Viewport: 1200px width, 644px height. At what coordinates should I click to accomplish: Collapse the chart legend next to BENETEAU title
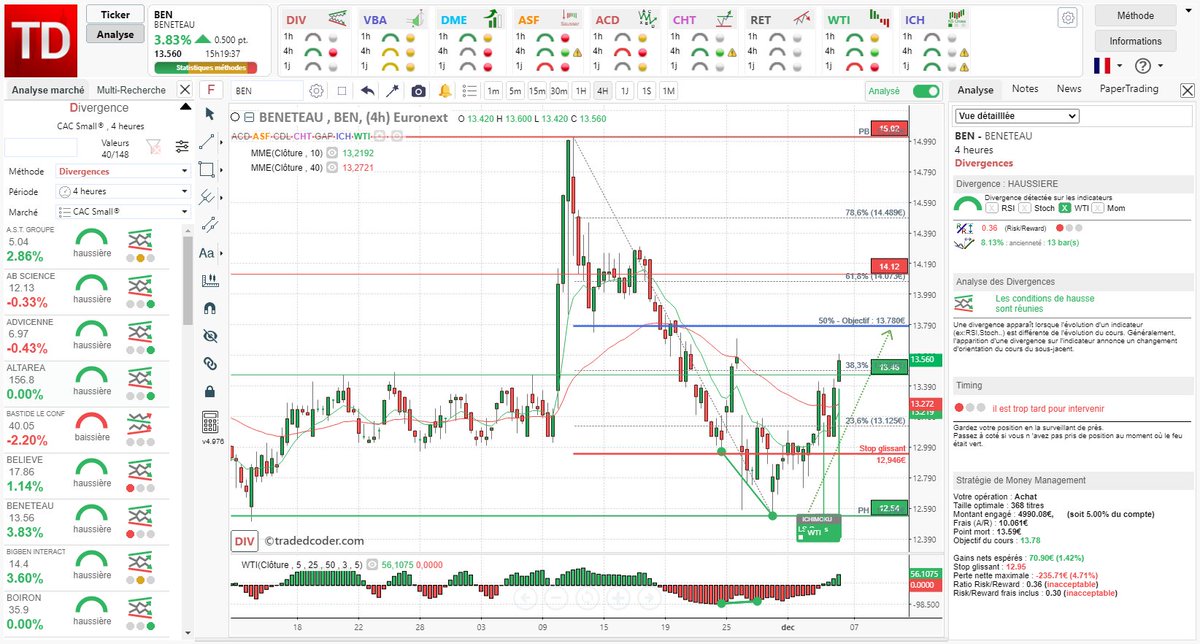coord(249,117)
